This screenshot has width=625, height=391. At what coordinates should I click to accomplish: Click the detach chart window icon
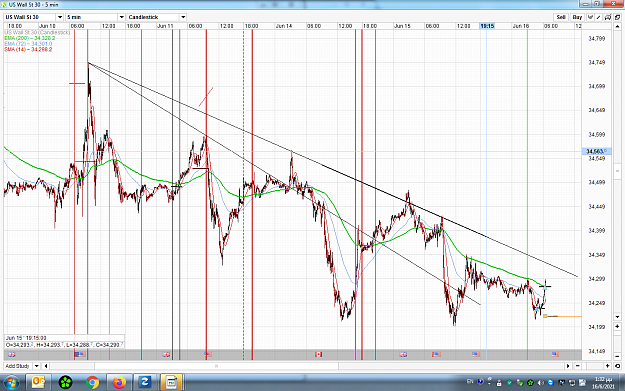click(x=617, y=17)
